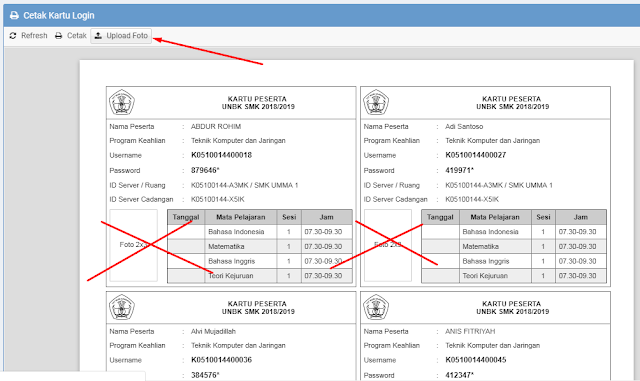Click password 419971*
This screenshot has height=381, width=640.
tap(459, 170)
